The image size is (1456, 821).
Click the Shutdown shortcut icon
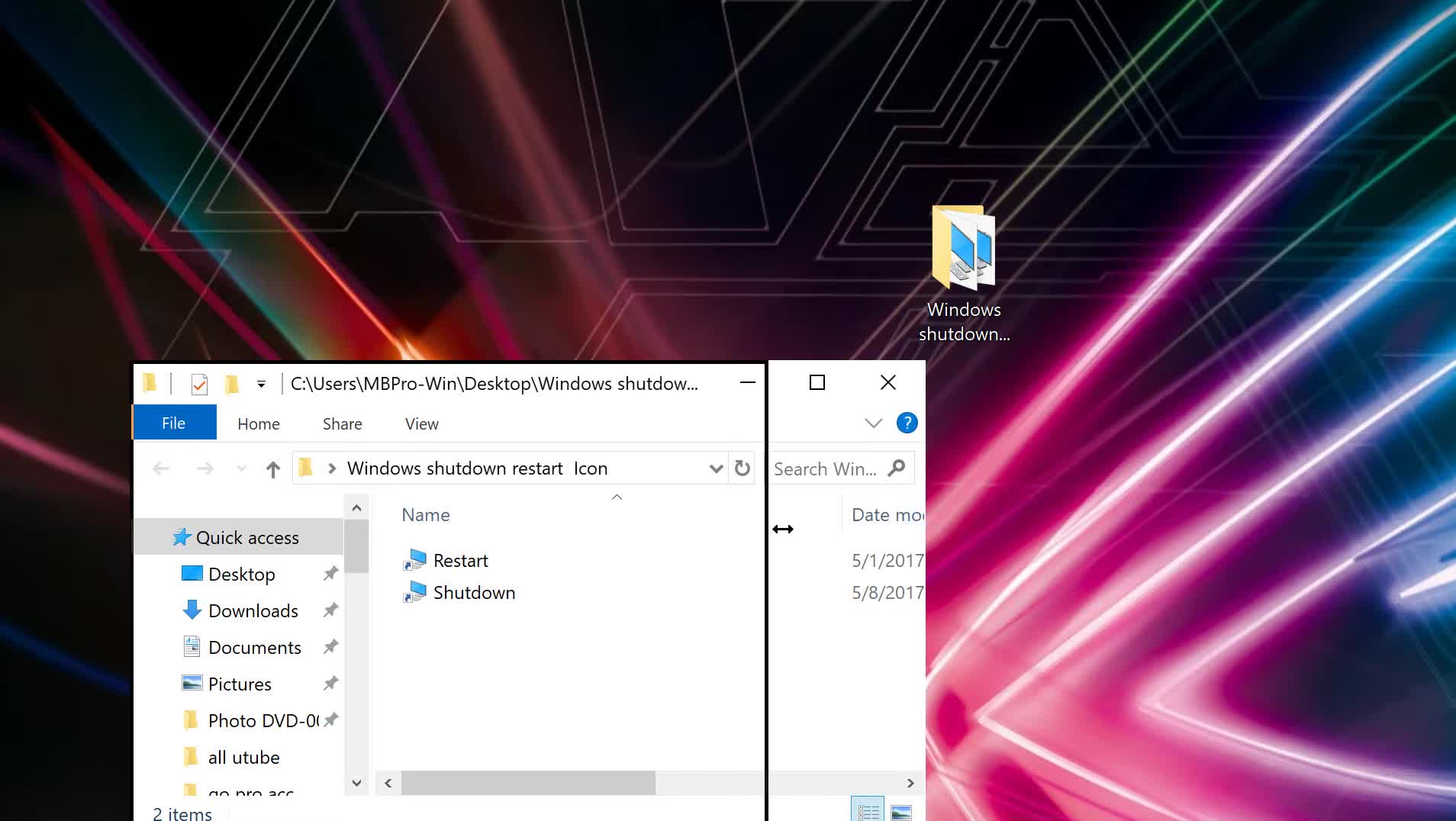click(x=414, y=593)
